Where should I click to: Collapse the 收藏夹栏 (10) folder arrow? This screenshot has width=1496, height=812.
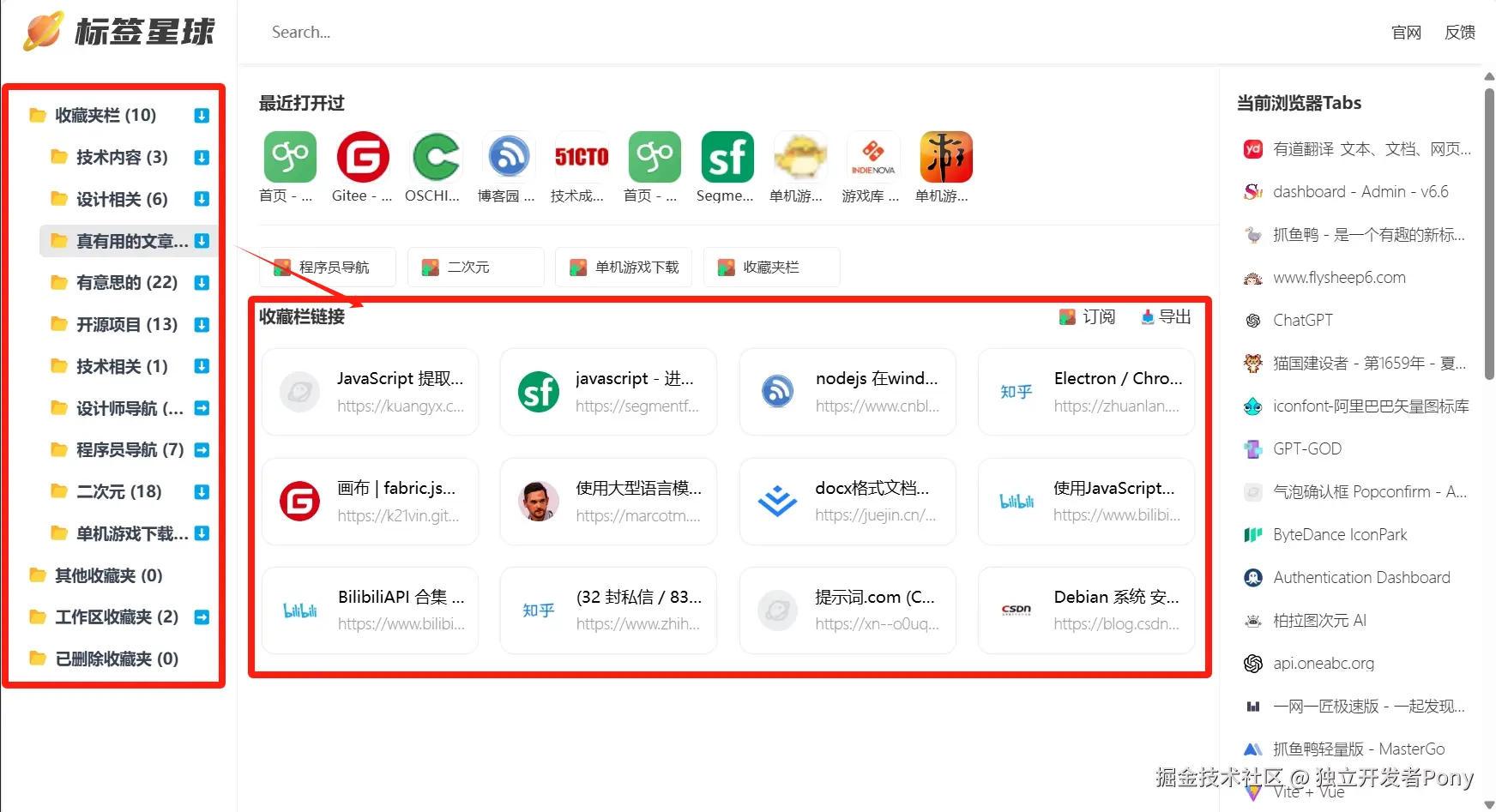[202, 116]
